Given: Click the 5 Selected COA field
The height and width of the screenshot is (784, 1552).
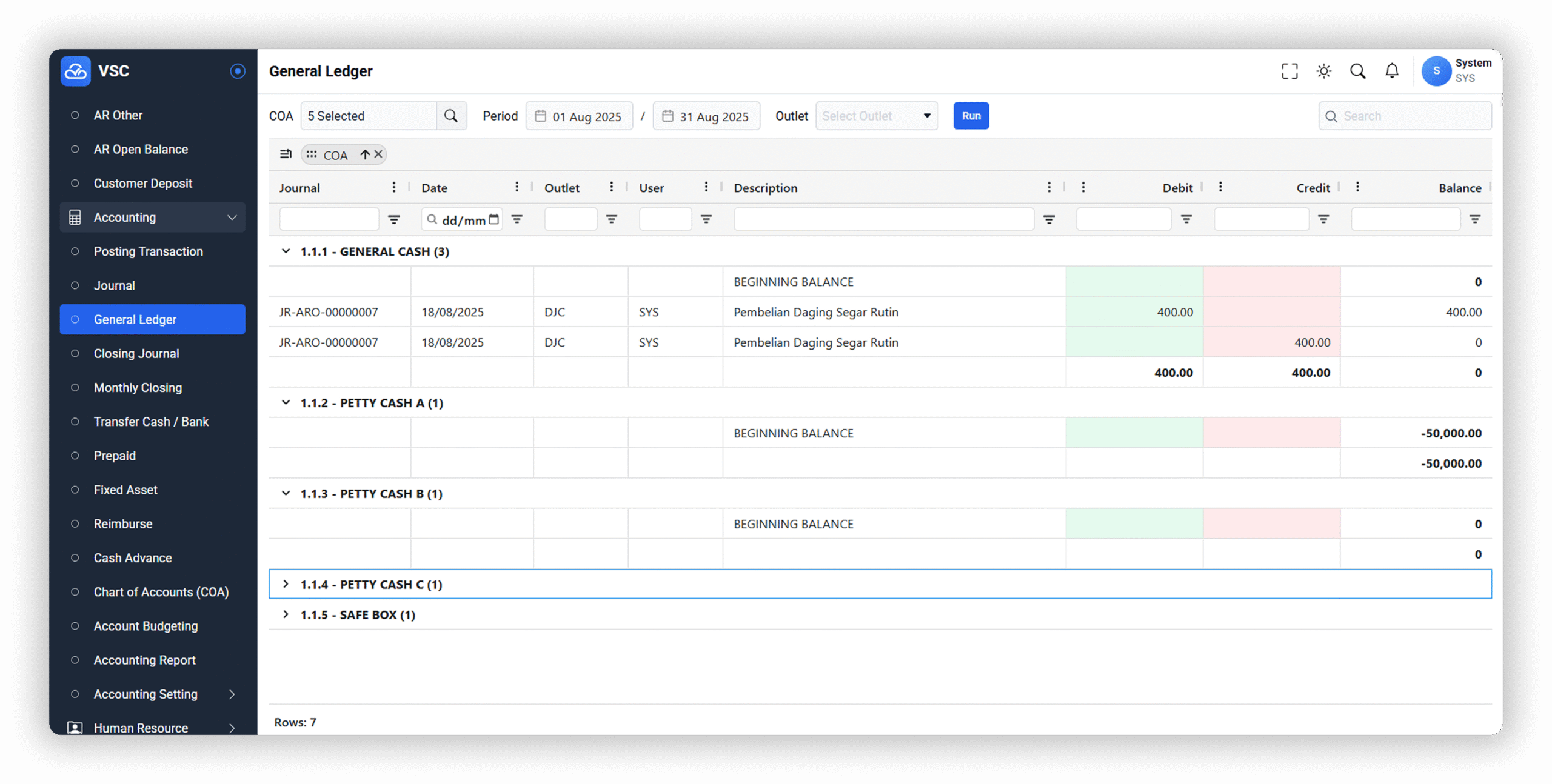Looking at the screenshot, I should [x=369, y=116].
